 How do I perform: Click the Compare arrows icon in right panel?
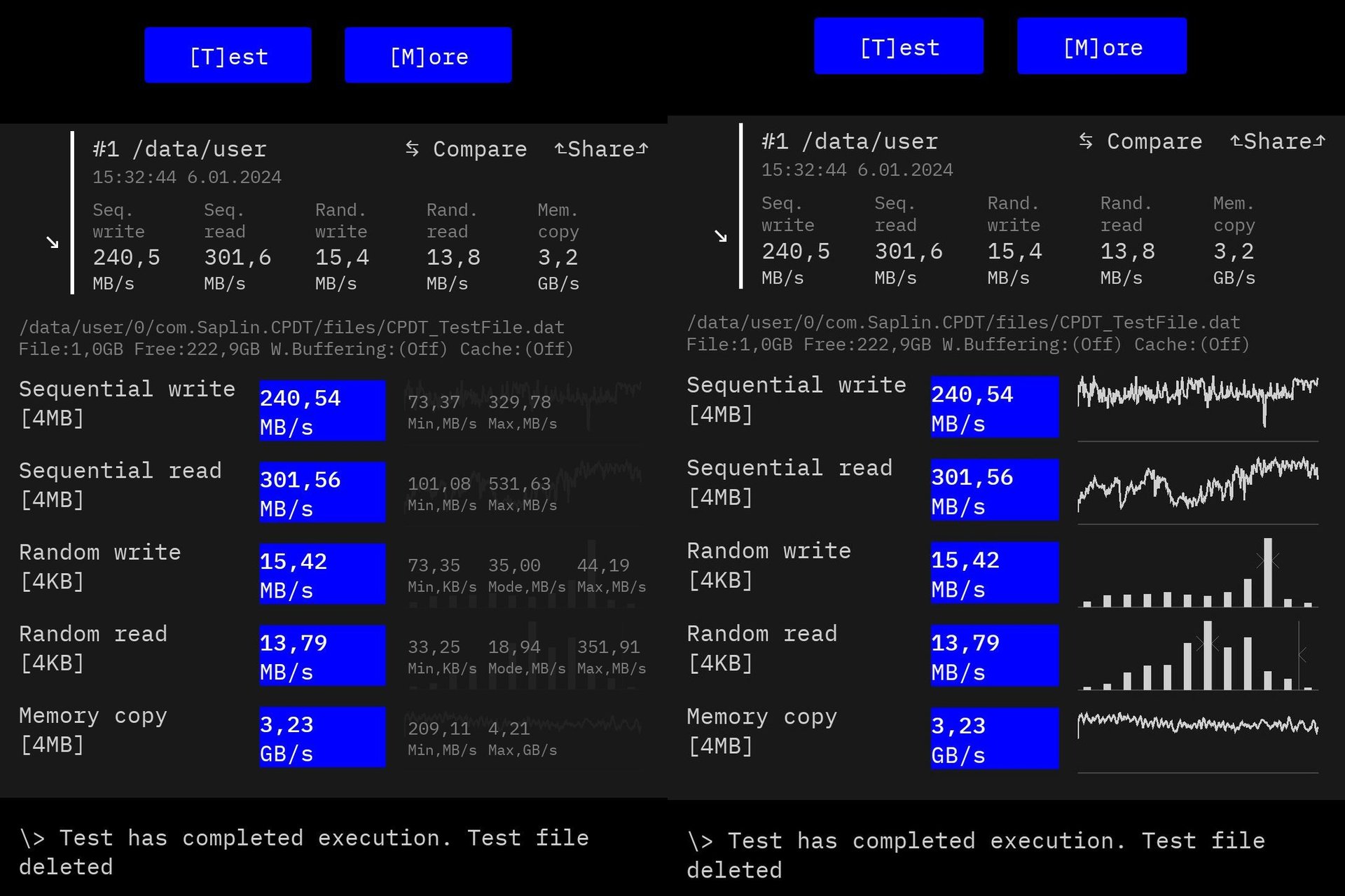coord(1085,141)
